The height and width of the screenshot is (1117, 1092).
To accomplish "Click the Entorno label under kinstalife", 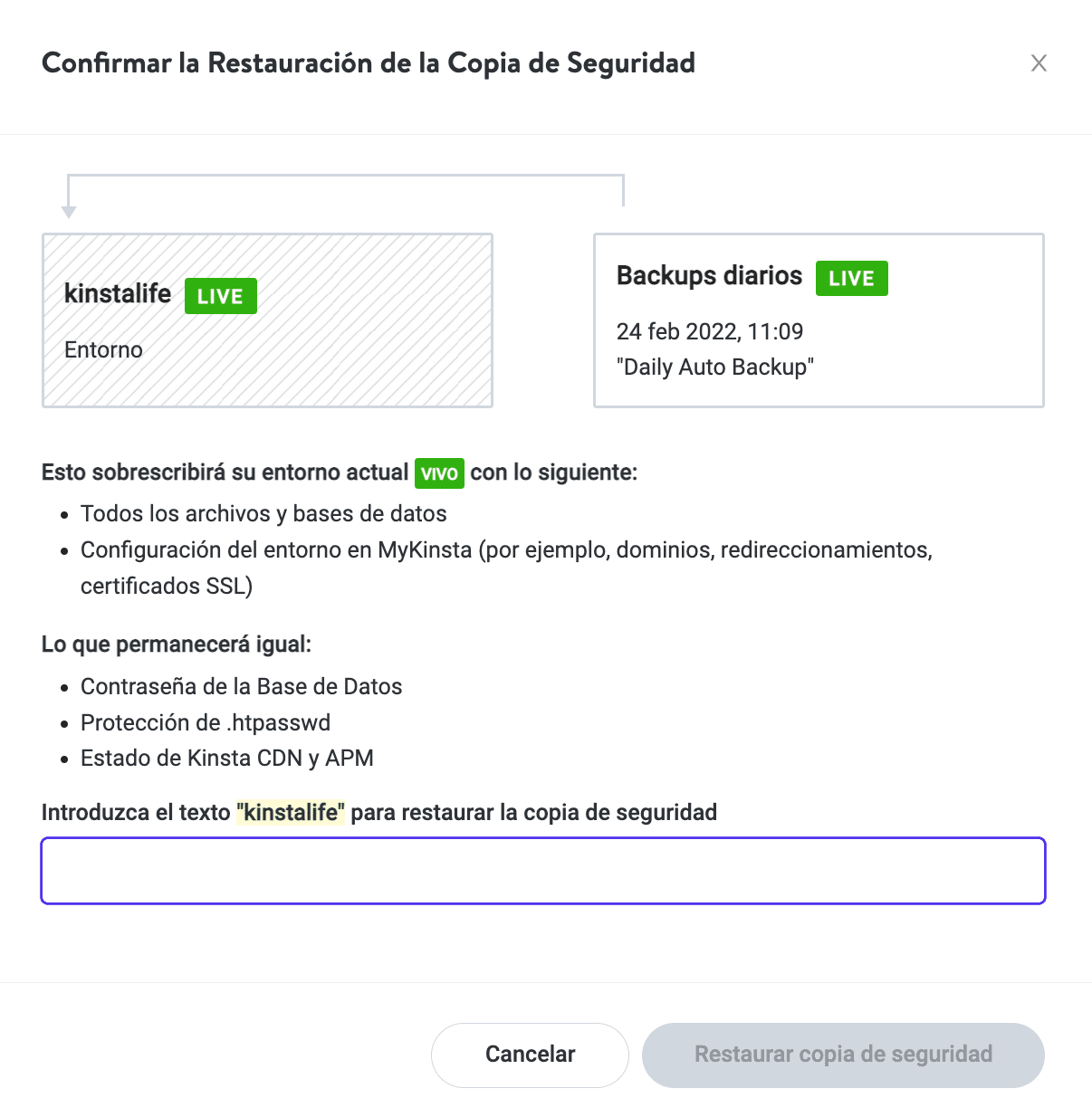I will pyautogui.click(x=103, y=349).
